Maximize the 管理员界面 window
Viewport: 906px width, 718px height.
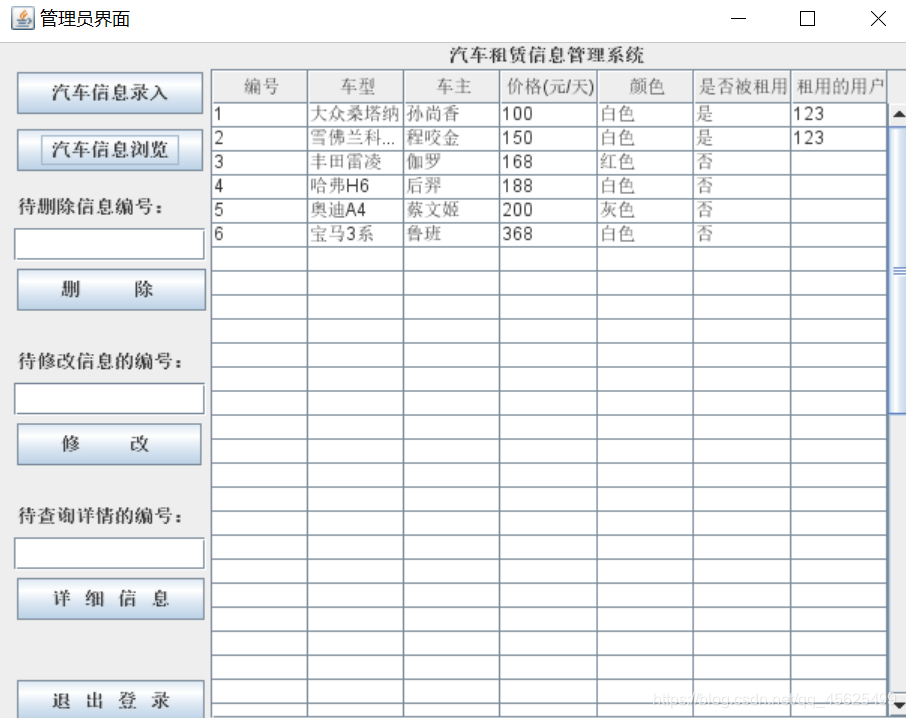(x=807, y=18)
